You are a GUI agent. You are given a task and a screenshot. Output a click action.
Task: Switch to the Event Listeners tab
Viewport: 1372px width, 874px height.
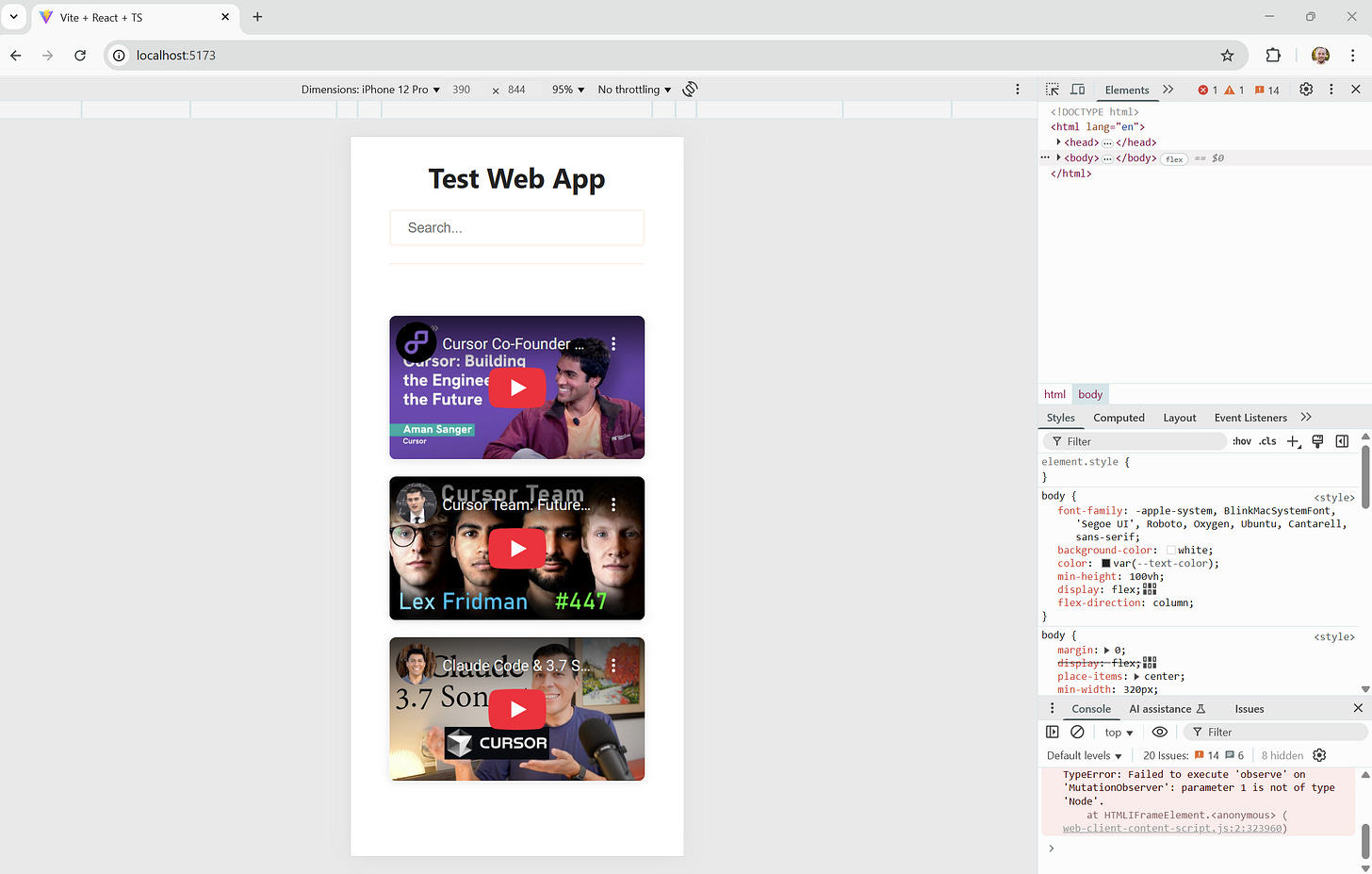click(1250, 418)
